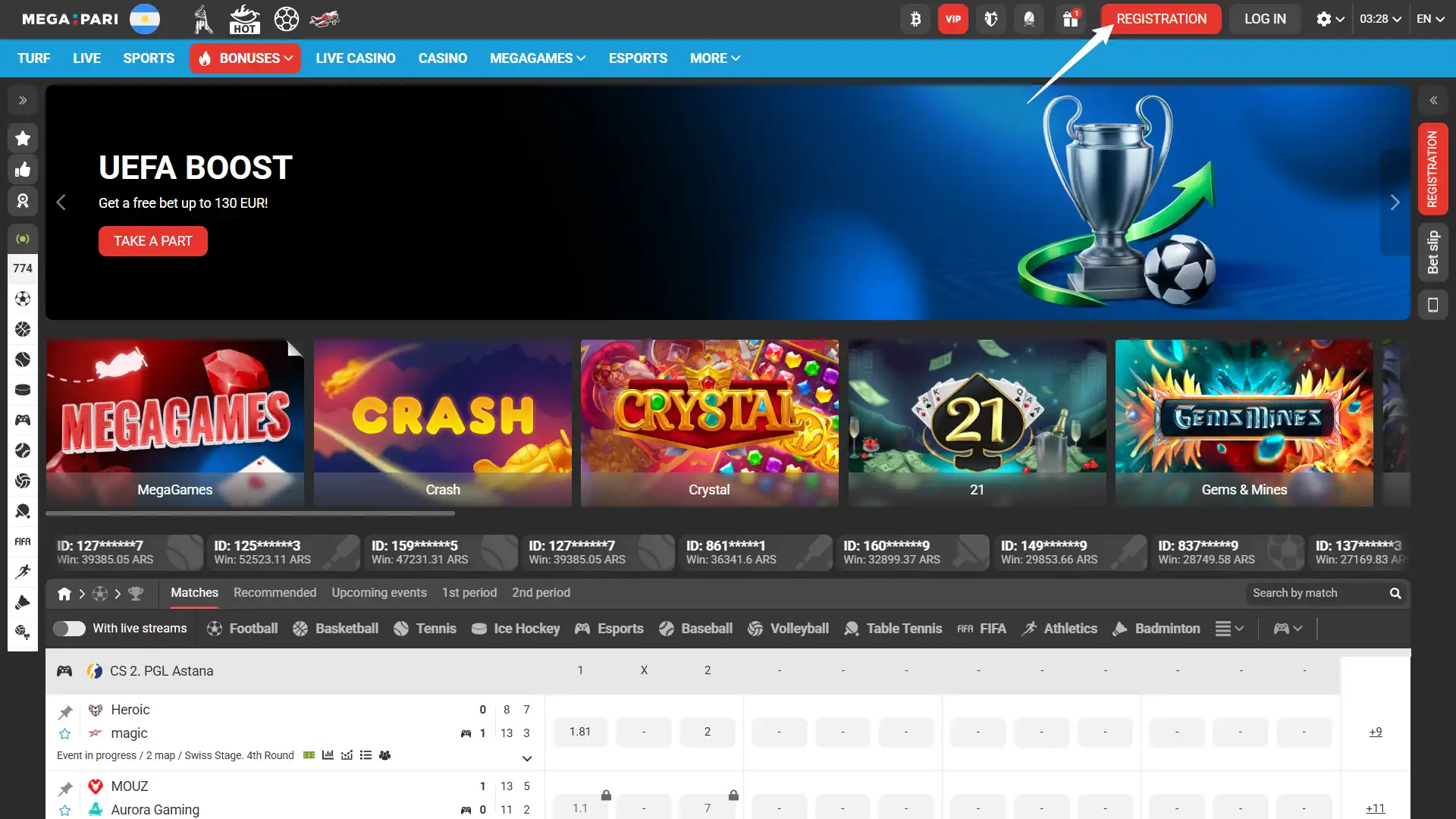
Task: Go to the LIVE section
Action: 87,58
